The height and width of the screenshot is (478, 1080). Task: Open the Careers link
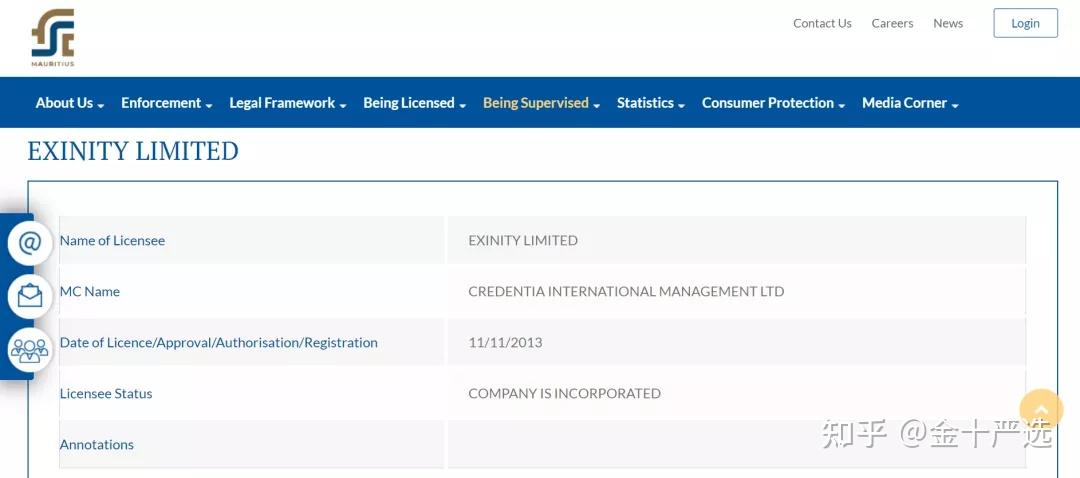[x=892, y=23]
